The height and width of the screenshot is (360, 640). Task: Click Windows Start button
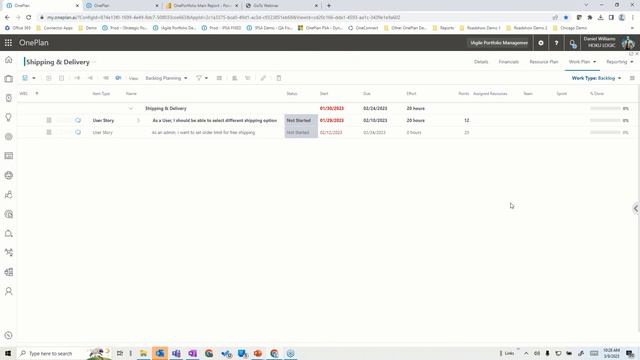coord(8,353)
